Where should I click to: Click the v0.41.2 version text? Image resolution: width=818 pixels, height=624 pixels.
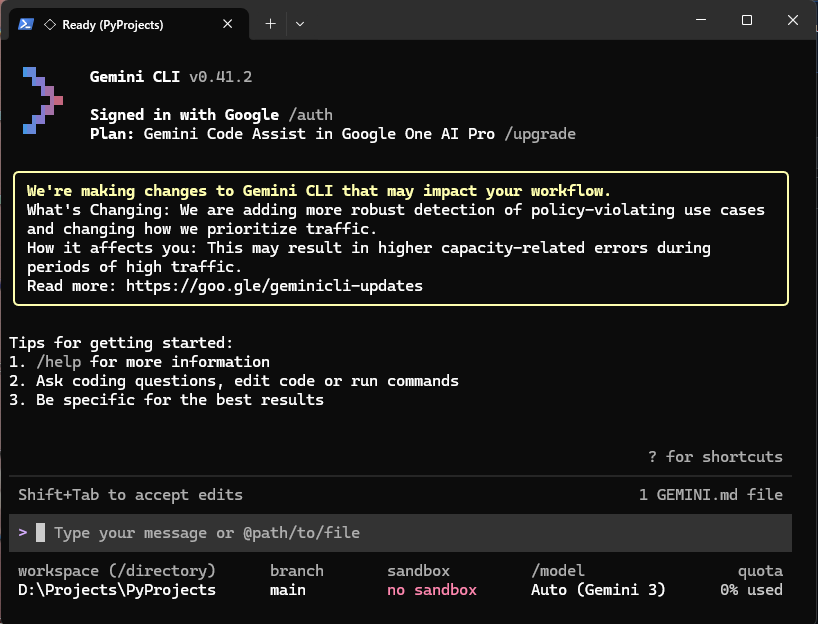coord(221,77)
